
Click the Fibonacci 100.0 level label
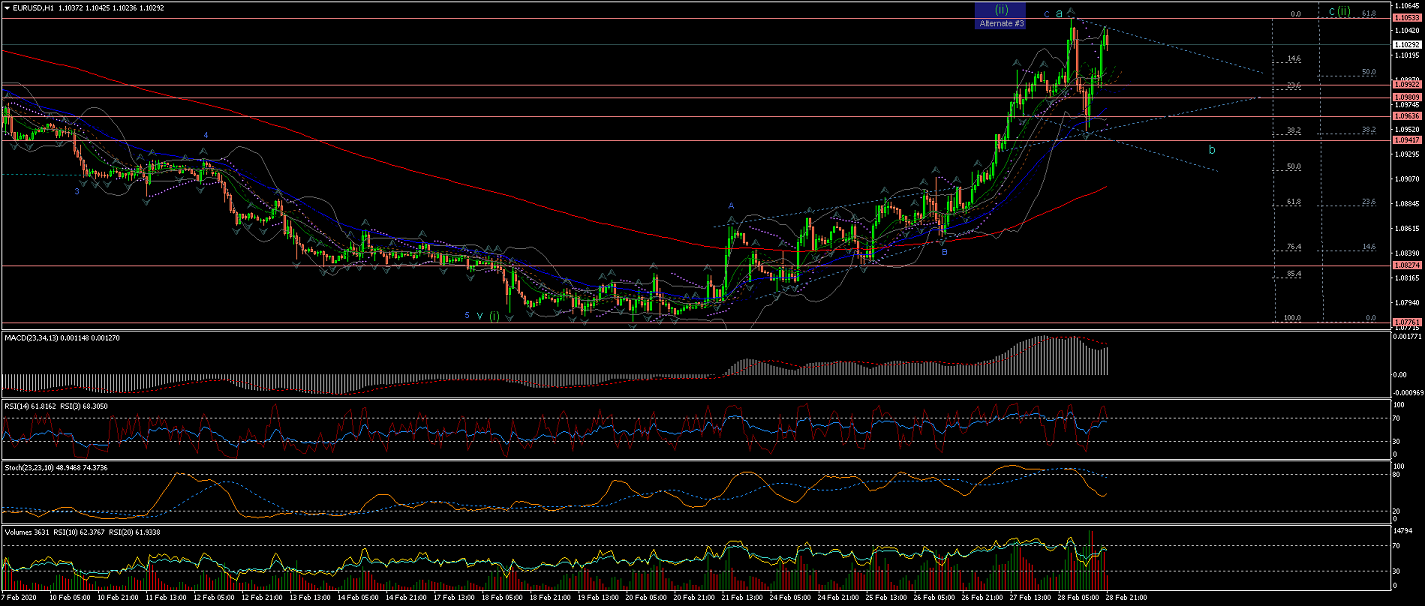pyautogui.click(x=1291, y=318)
